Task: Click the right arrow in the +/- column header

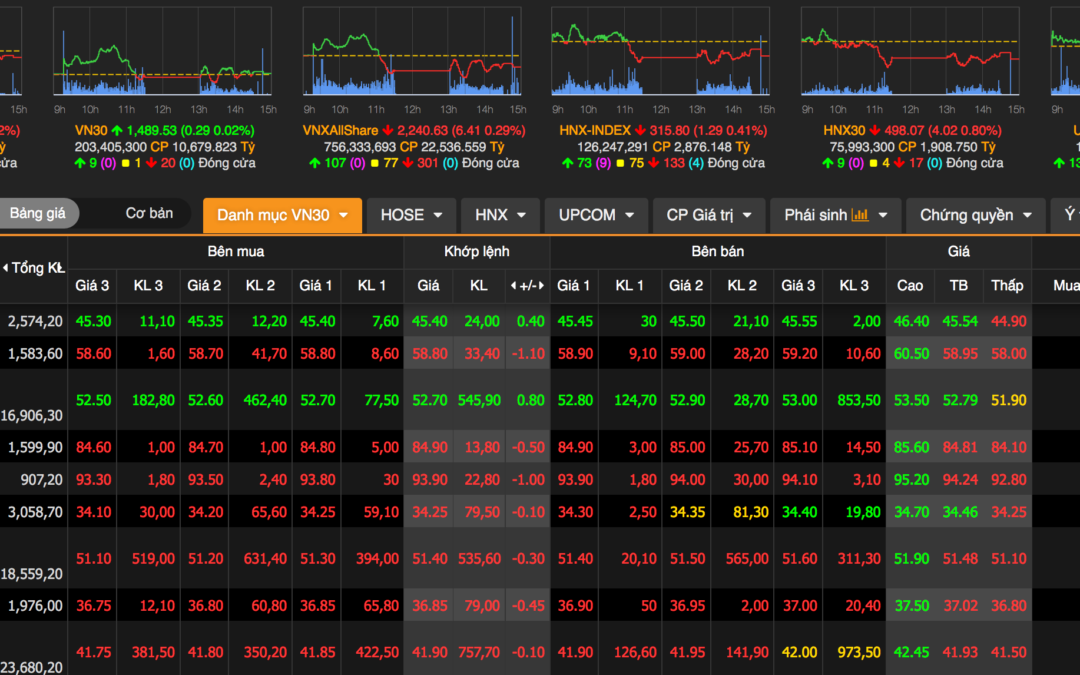Action: click(x=541, y=286)
